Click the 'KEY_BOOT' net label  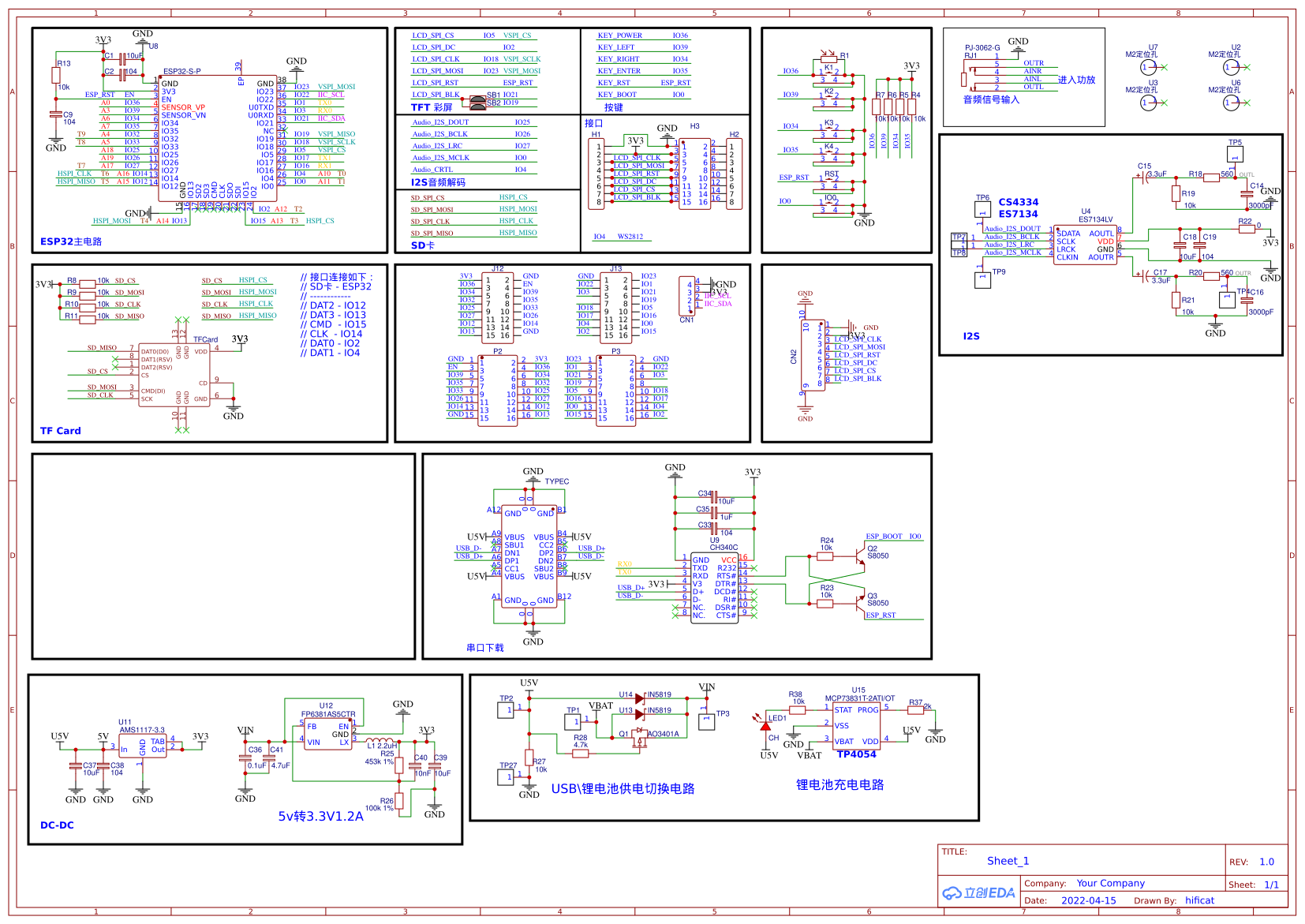[x=617, y=95]
